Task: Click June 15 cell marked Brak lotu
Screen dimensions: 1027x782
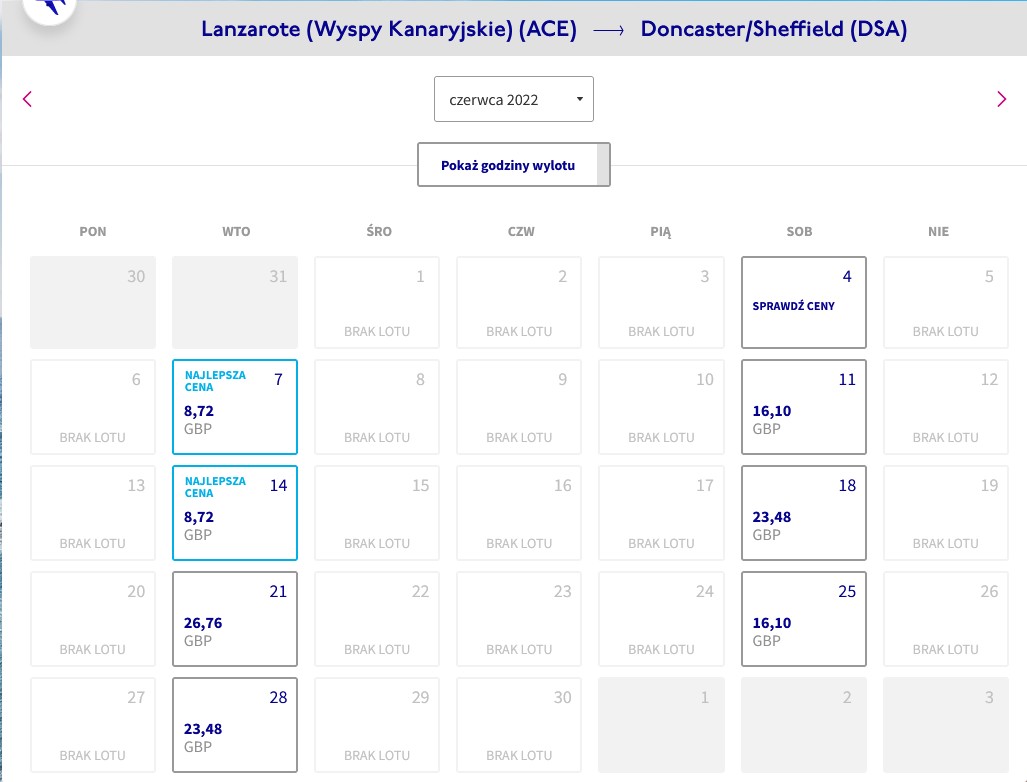Action: (x=377, y=513)
